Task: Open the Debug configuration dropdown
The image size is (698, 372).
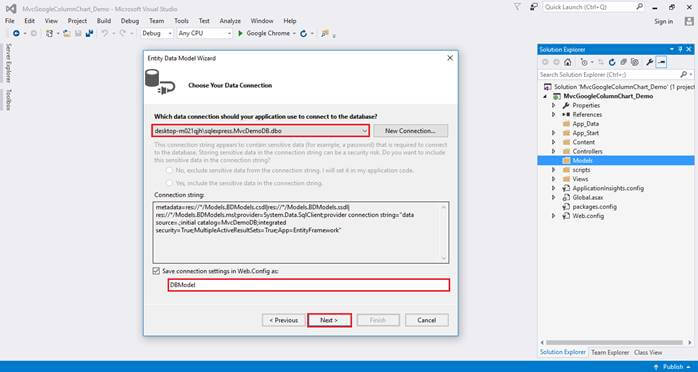Action: [170, 33]
